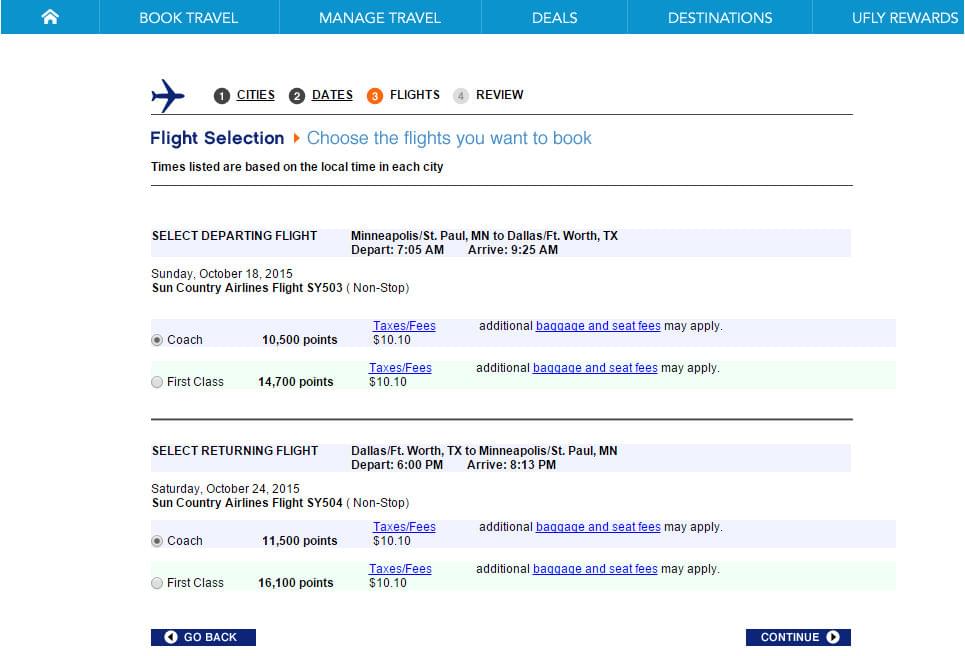Click the 14,700 points departing First Class price
This screenshot has height=656, width=965.
click(x=296, y=382)
